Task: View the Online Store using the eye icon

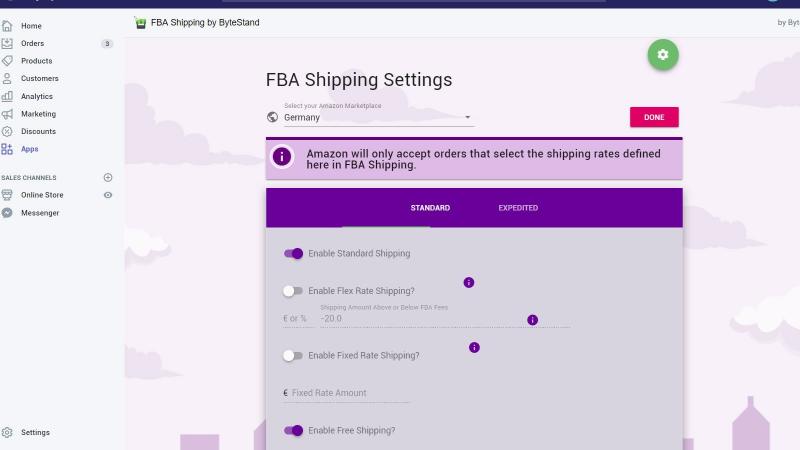Action: pos(108,195)
